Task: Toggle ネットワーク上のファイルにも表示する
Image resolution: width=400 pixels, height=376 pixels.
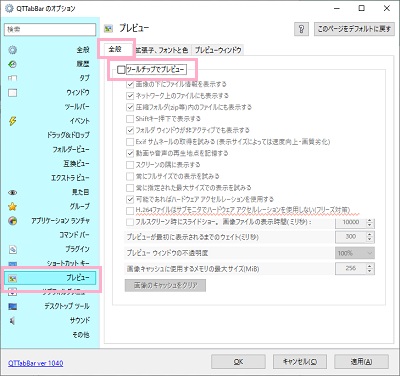Action: coord(130,96)
